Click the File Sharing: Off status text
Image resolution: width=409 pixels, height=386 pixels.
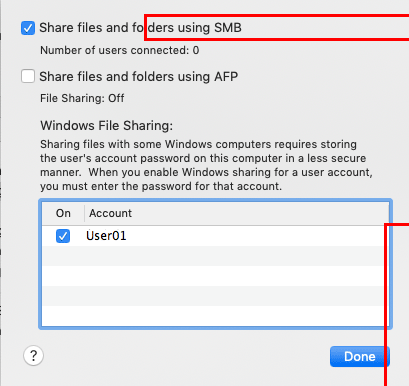pyautogui.click(x=82, y=98)
